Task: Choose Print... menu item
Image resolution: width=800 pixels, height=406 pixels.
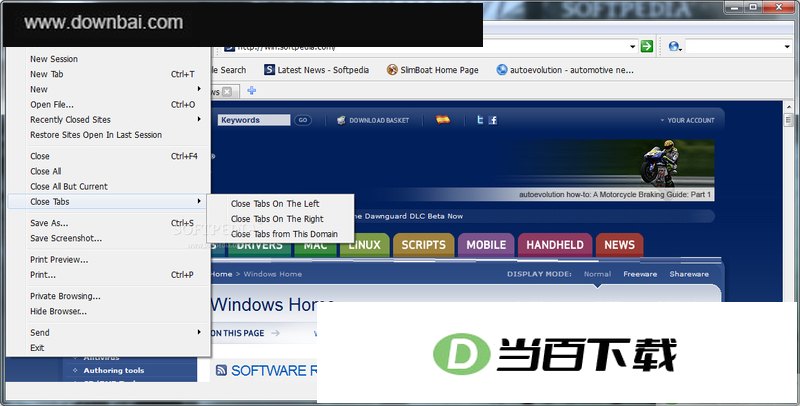Action: point(108,275)
